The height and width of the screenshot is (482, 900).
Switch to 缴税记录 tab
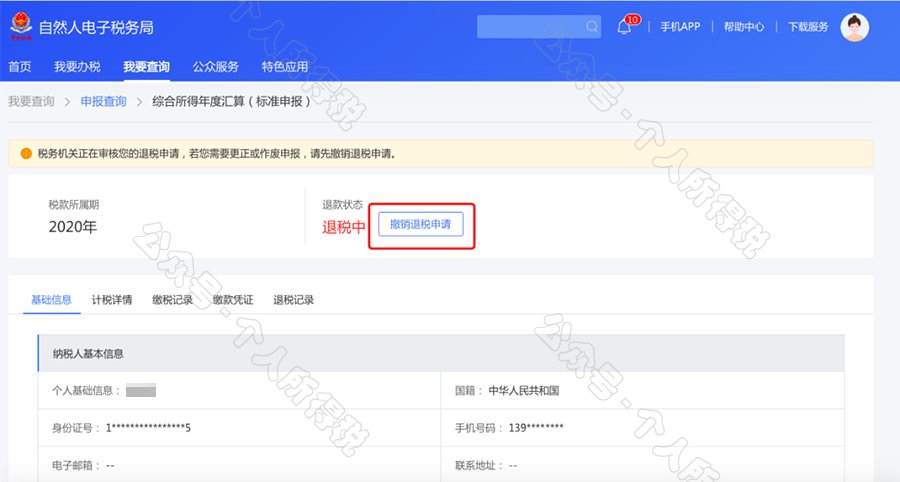coord(172,300)
